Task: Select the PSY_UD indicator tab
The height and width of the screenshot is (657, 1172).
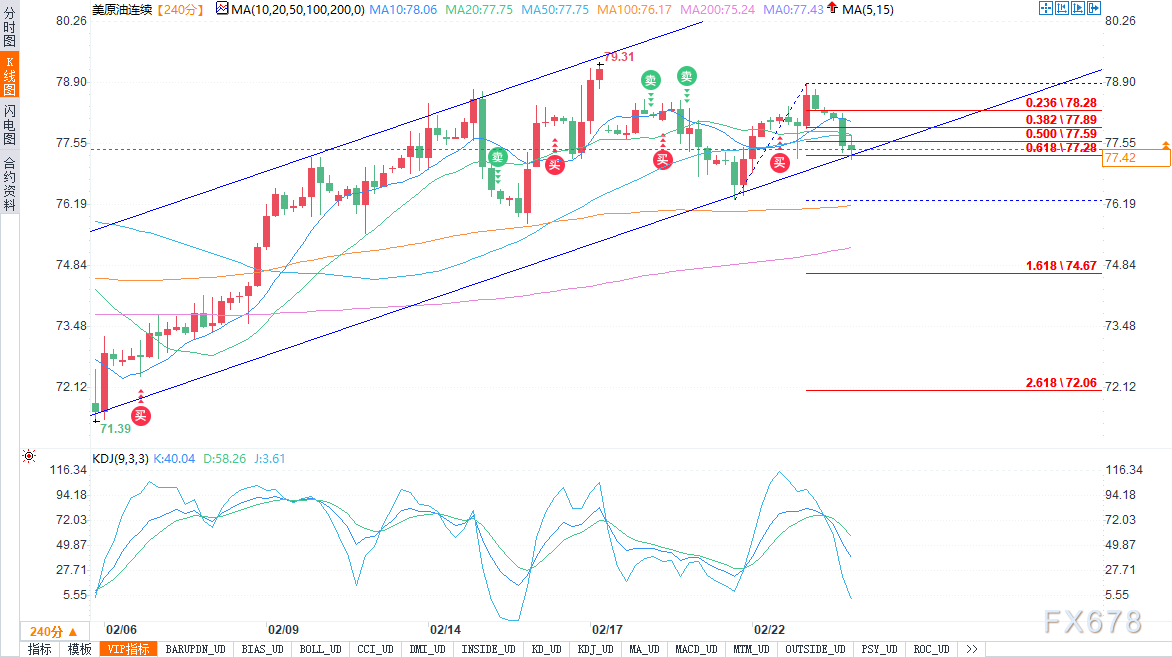Action: (x=879, y=649)
